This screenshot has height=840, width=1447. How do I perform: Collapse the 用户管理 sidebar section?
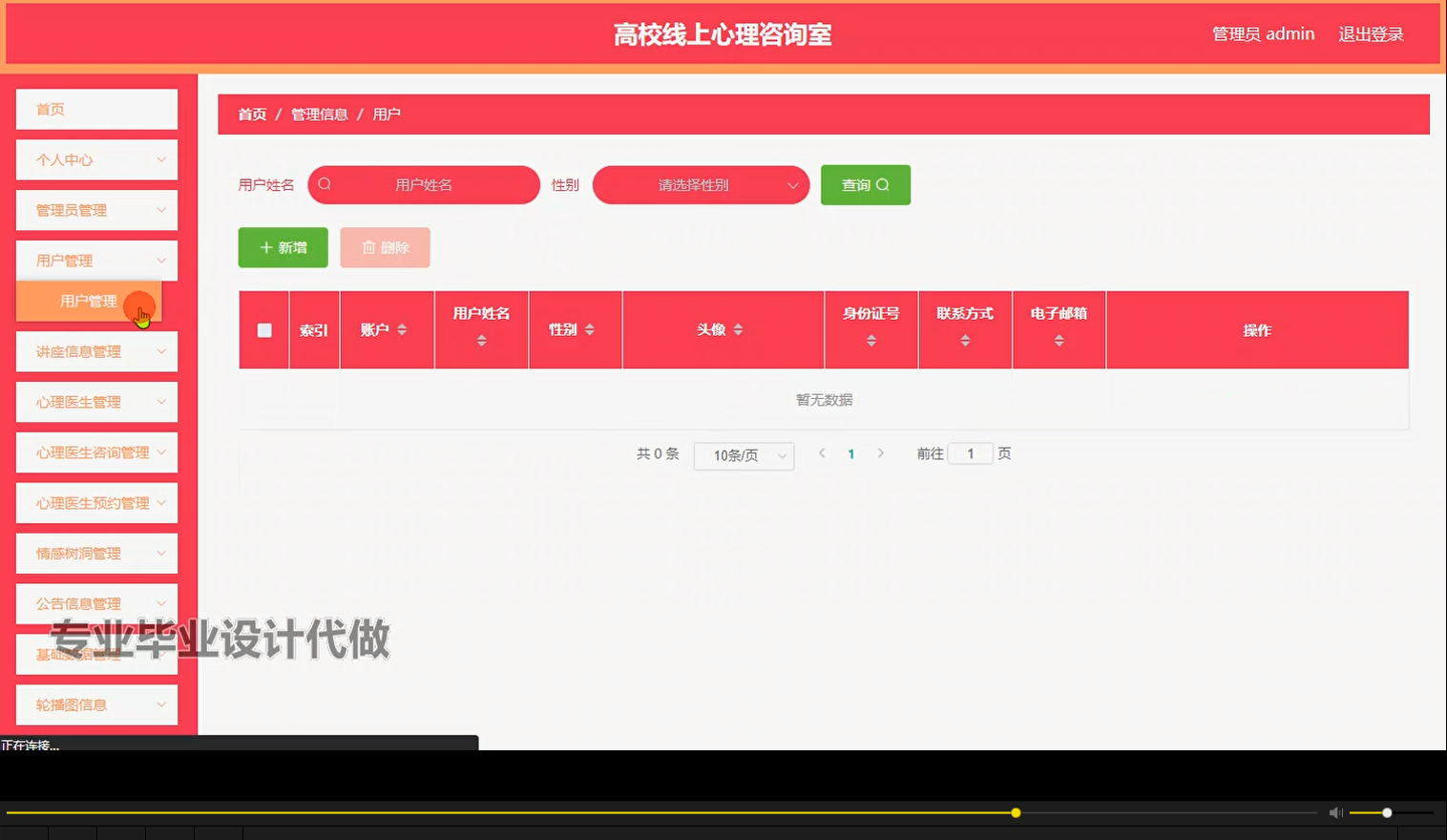point(95,260)
